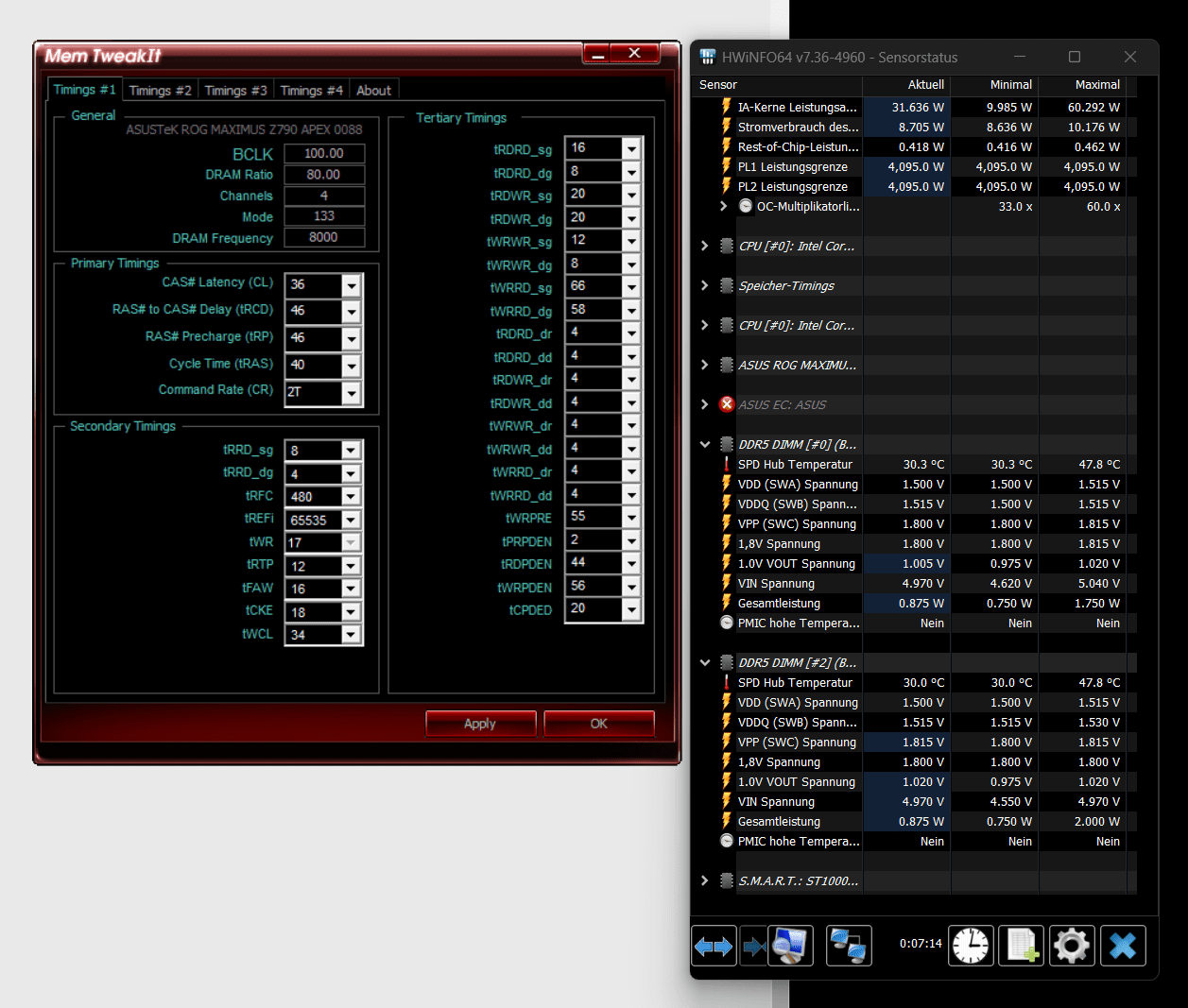
Task: Collapse the DDR5 DIMM [#2] group
Action: 705,662
